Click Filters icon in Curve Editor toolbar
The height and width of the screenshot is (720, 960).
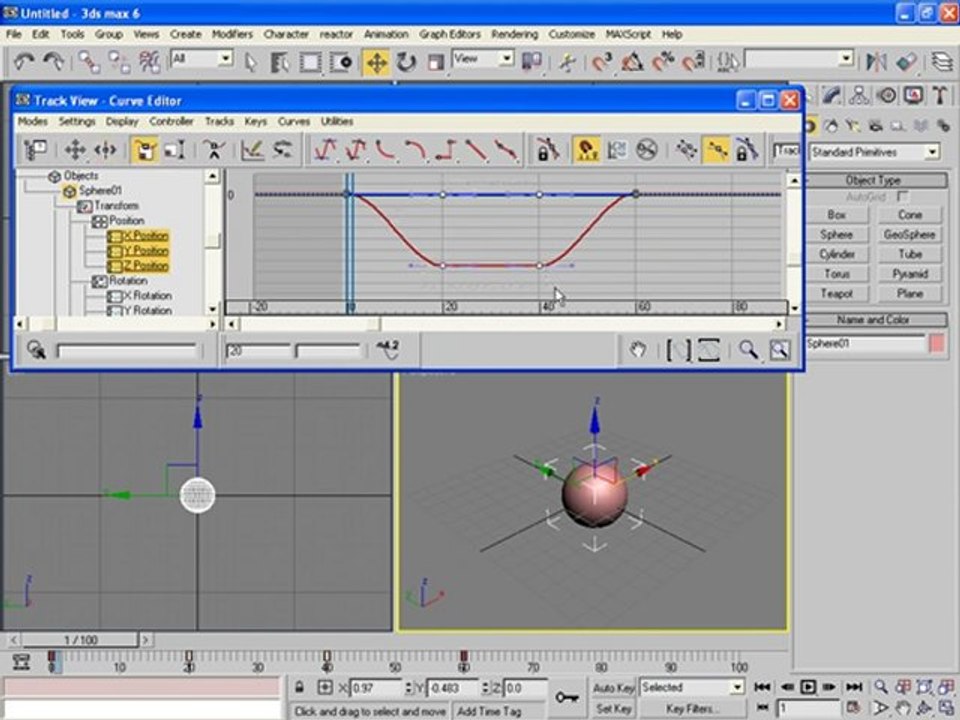36,149
